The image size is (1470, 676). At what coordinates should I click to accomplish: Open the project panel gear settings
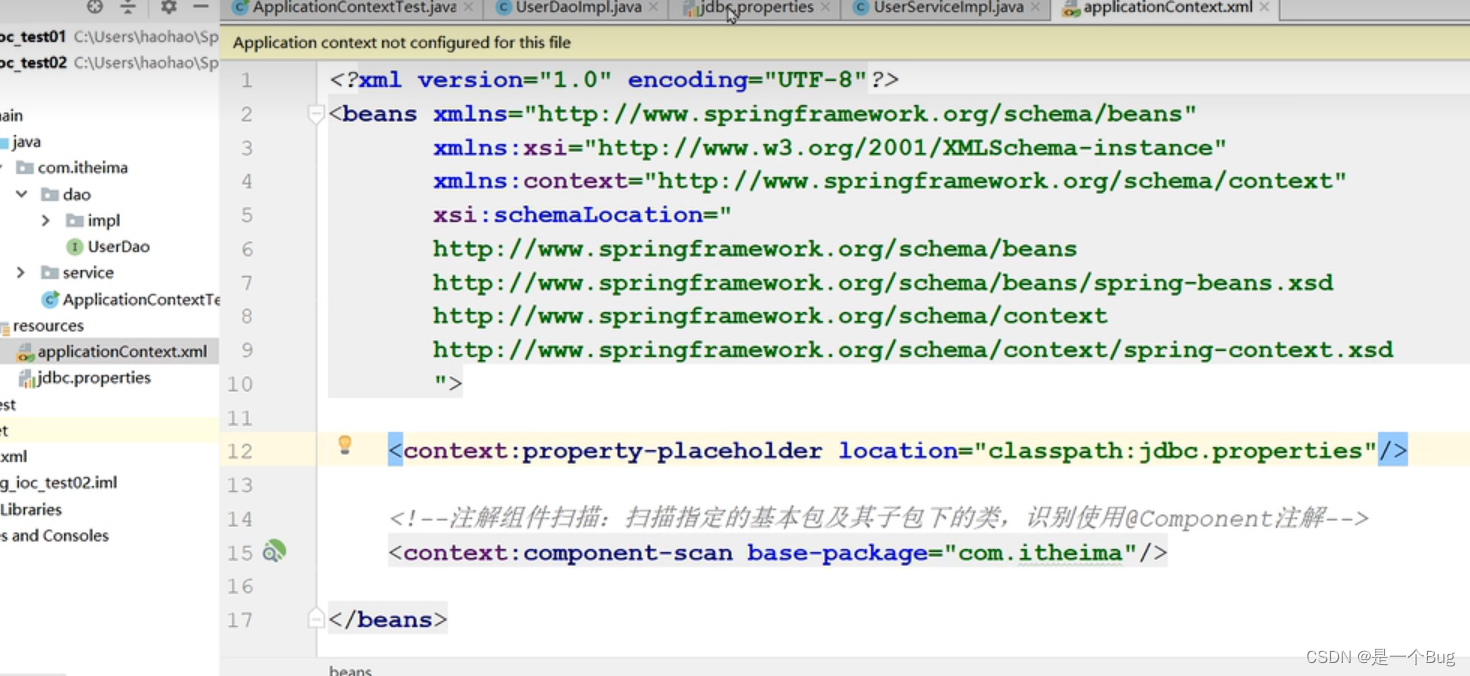(168, 6)
